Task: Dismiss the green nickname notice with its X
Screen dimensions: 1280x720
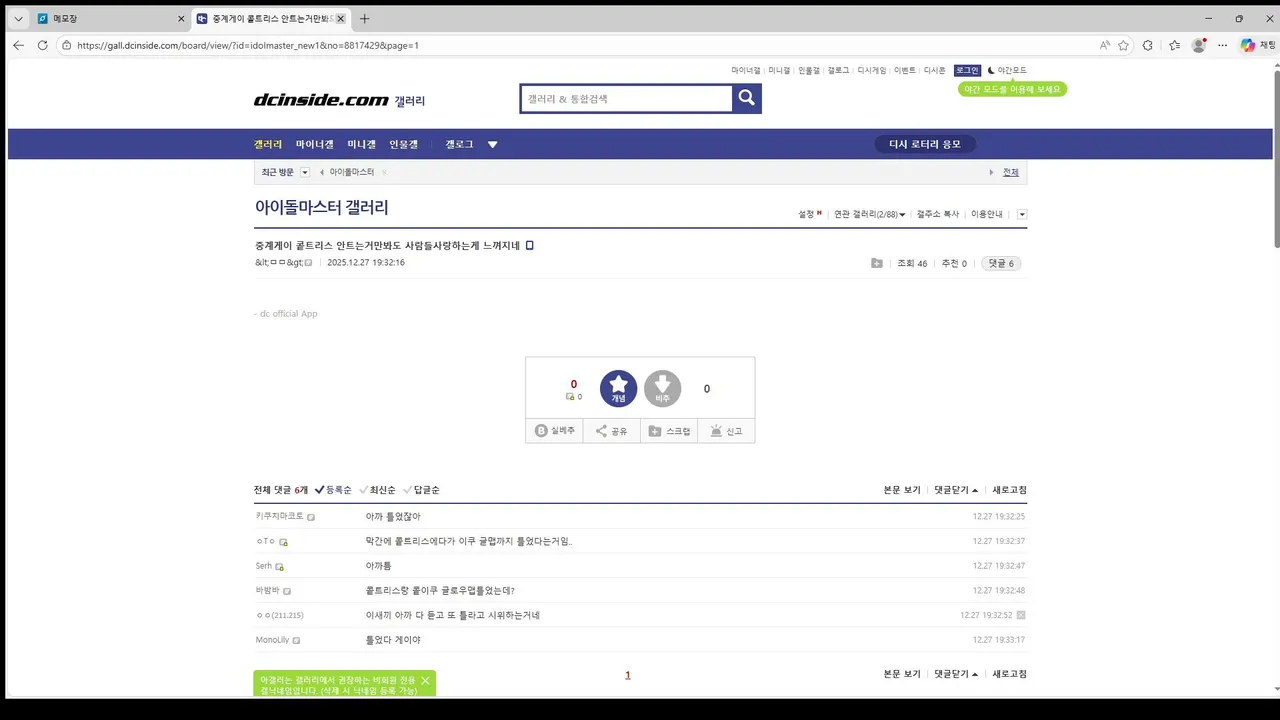Action: [425, 680]
